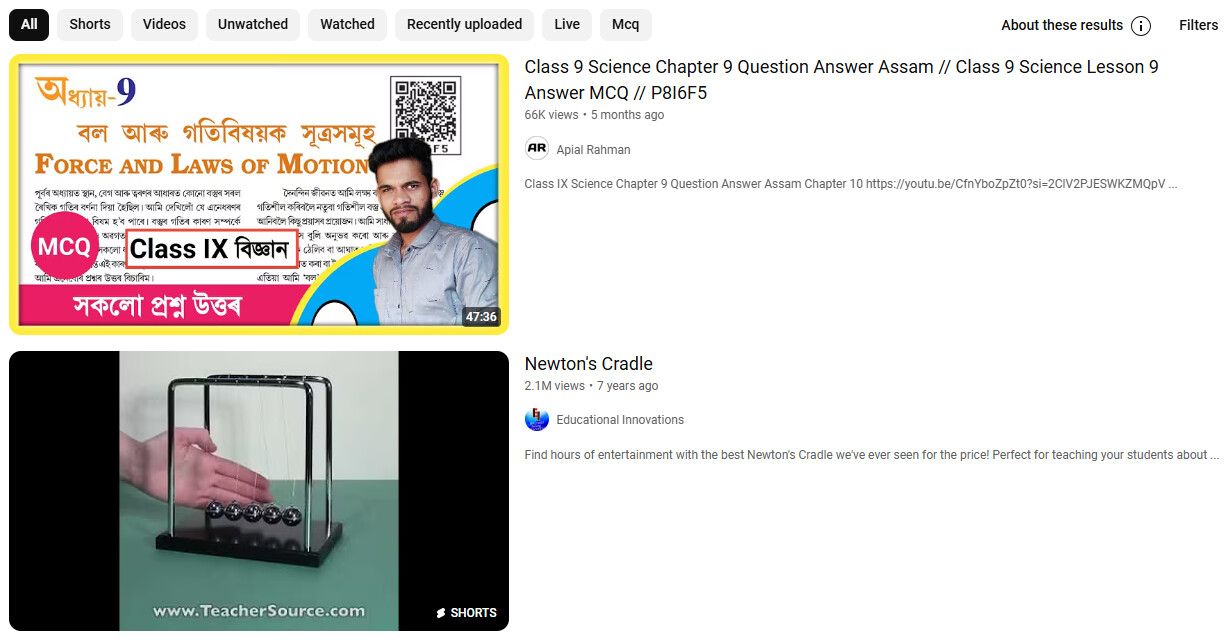
Task: Filter results by Shorts
Action: 90,24
